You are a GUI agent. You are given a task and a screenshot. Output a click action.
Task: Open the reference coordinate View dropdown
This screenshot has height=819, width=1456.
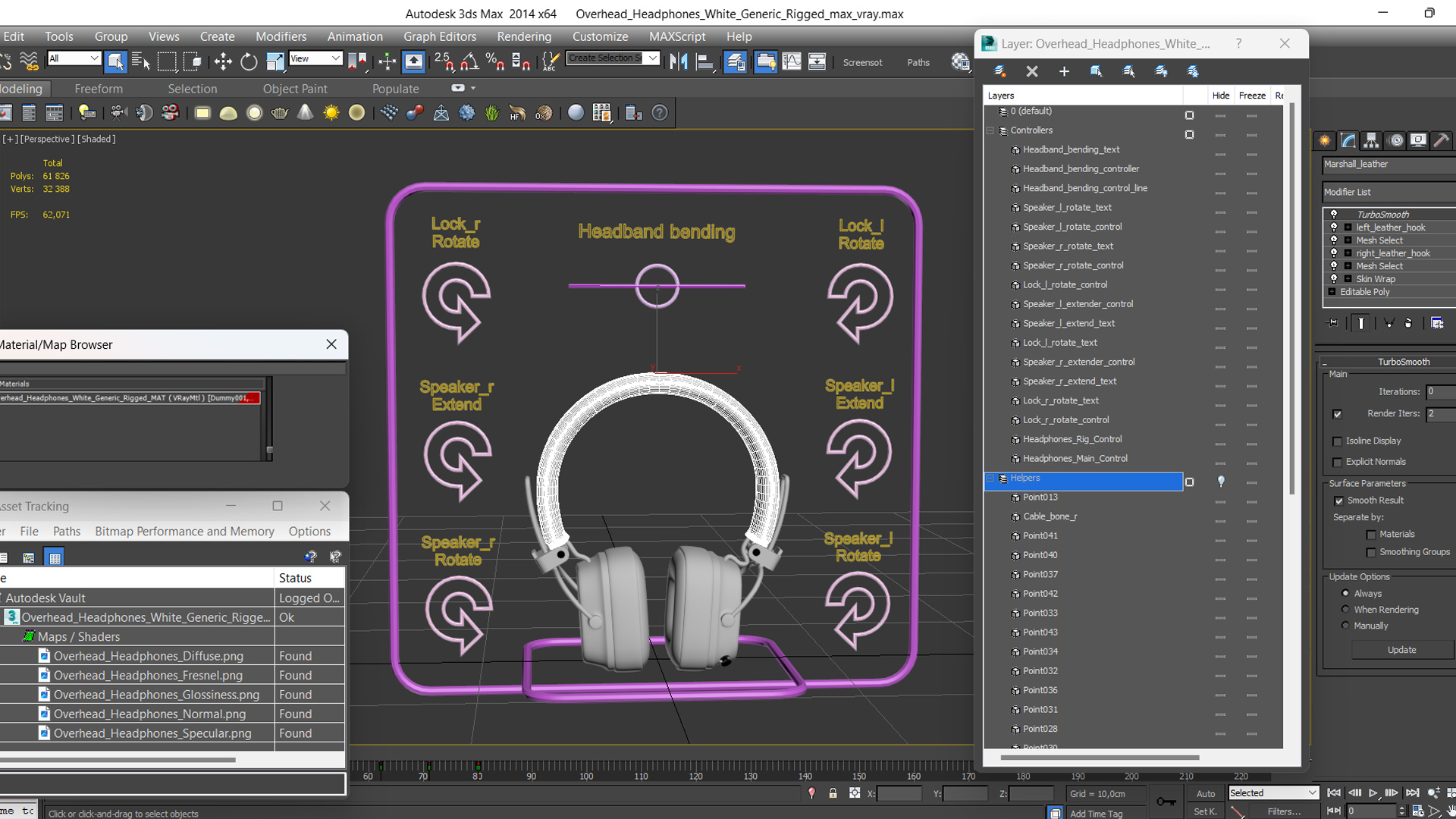(x=315, y=58)
